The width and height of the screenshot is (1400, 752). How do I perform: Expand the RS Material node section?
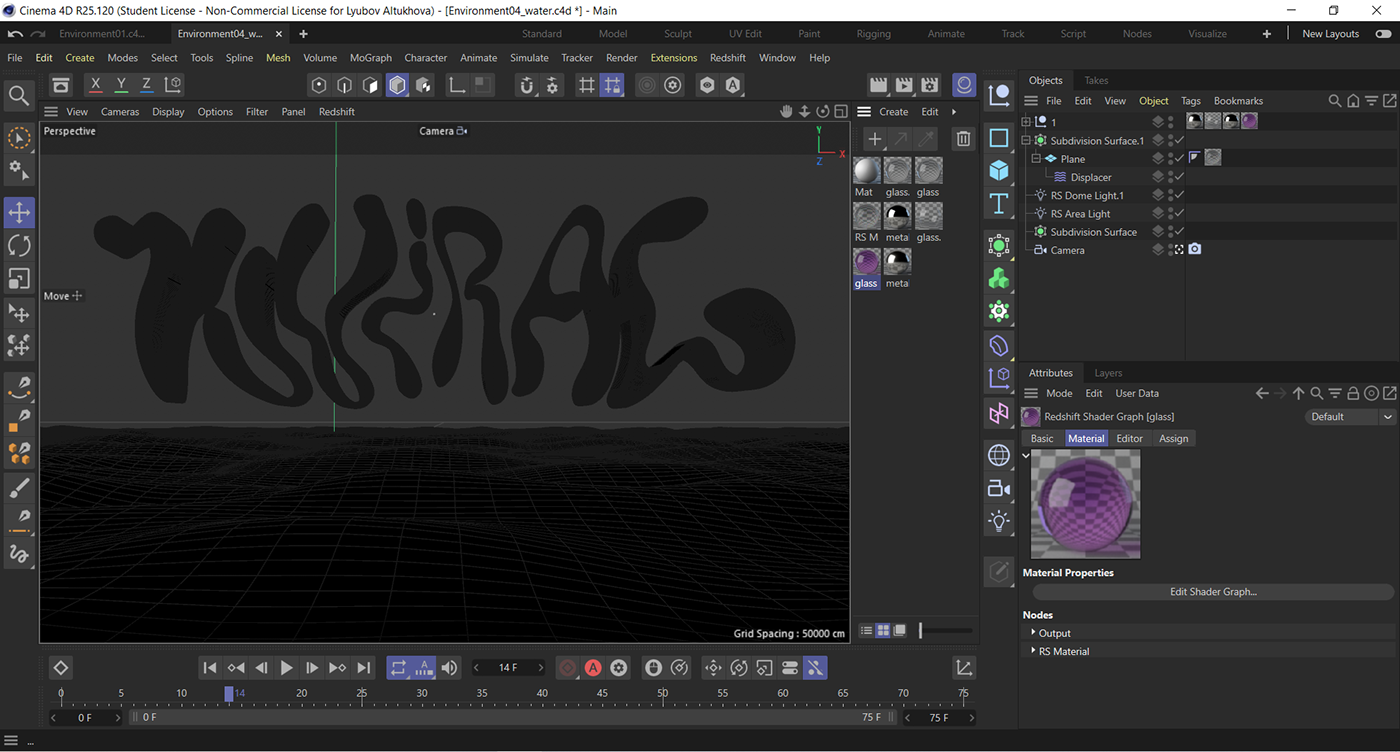pyautogui.click(x=1033, y=650)
